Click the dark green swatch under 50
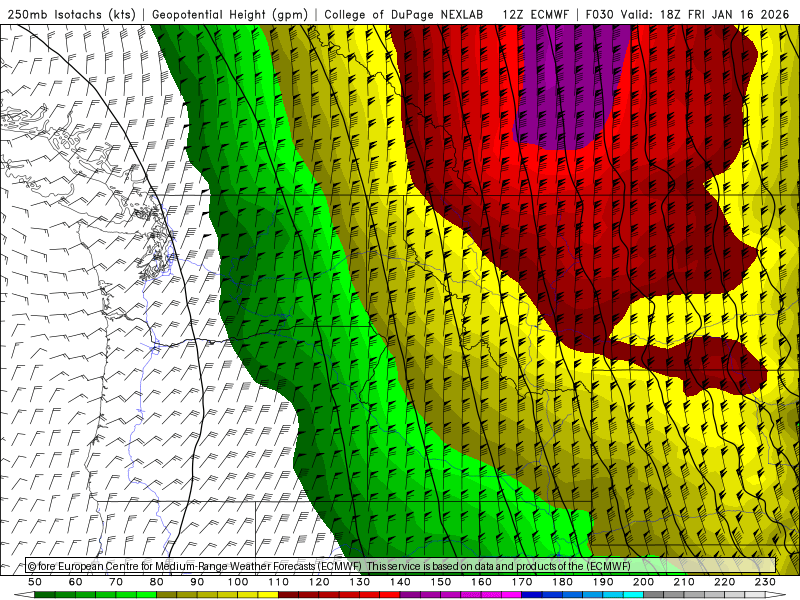The height and width of the screenshot is (600, 800). (45, 595)
